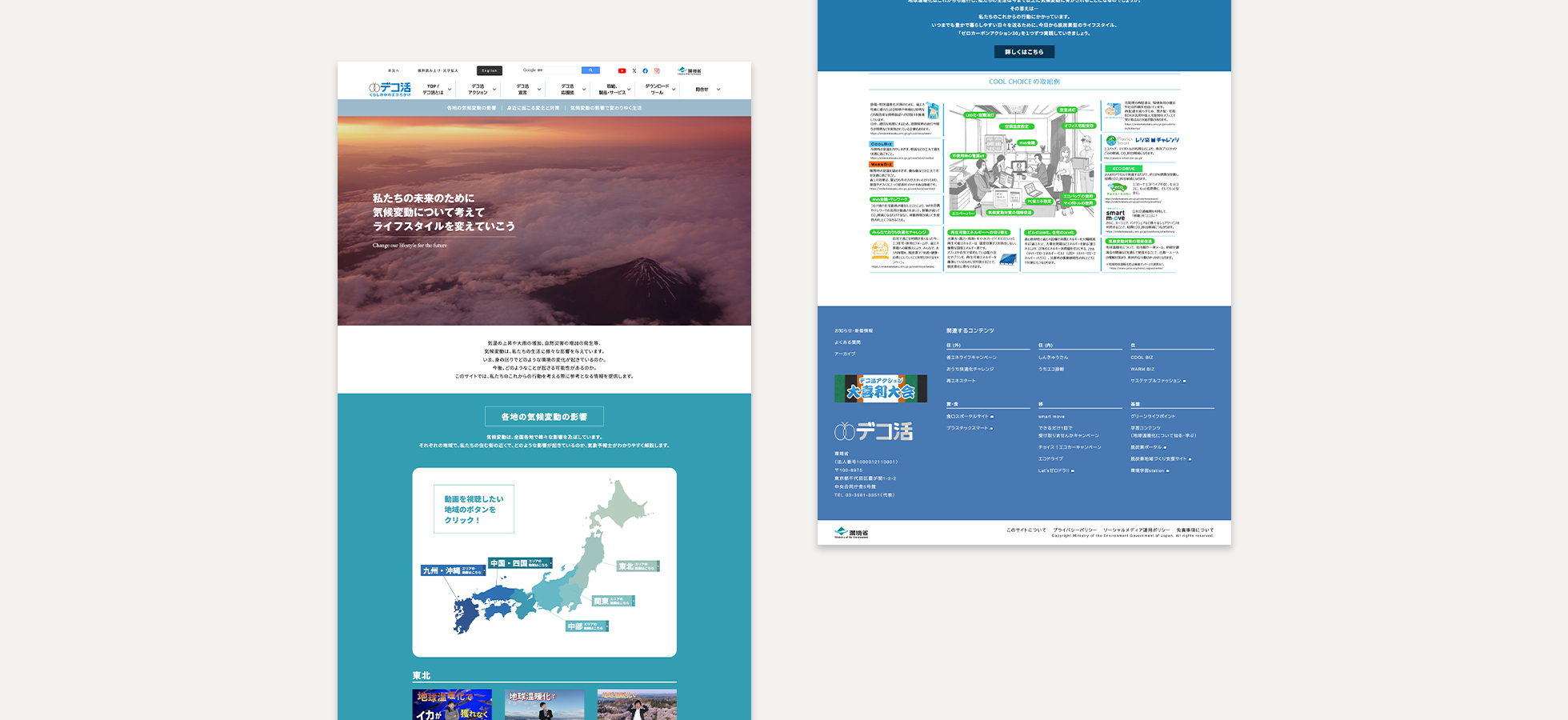Viewport: 1568px width, 720px height.
Task: Open the 免責事項について footer link
Action: point(1195,530)
